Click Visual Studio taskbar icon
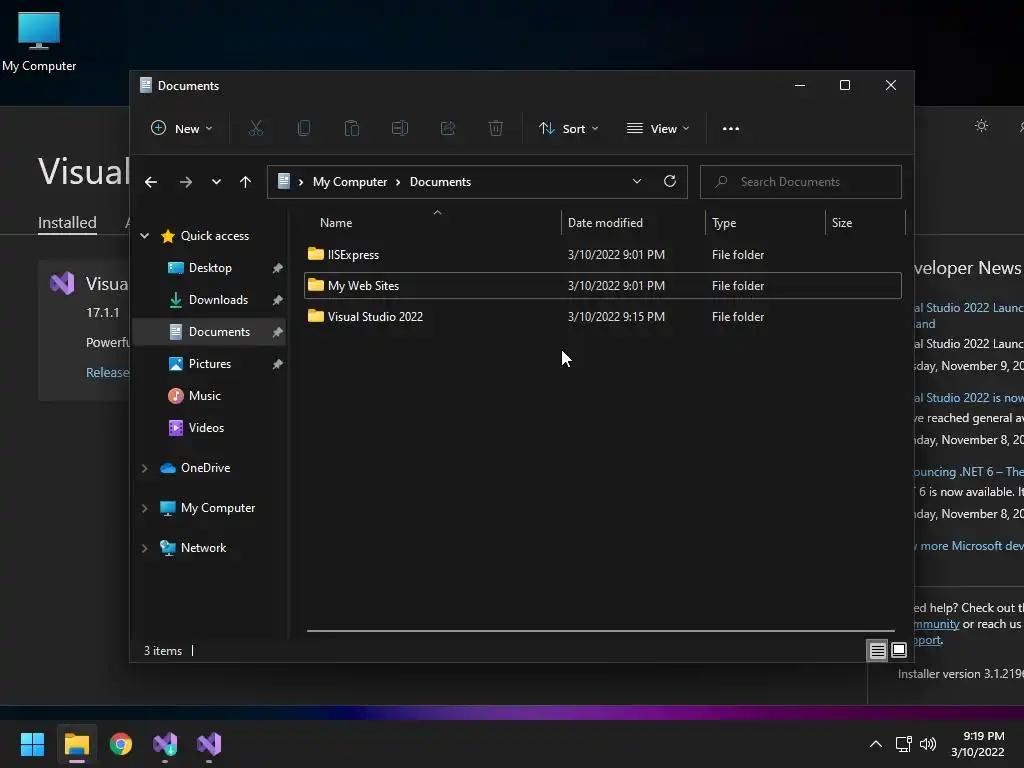 coord(209,744)
